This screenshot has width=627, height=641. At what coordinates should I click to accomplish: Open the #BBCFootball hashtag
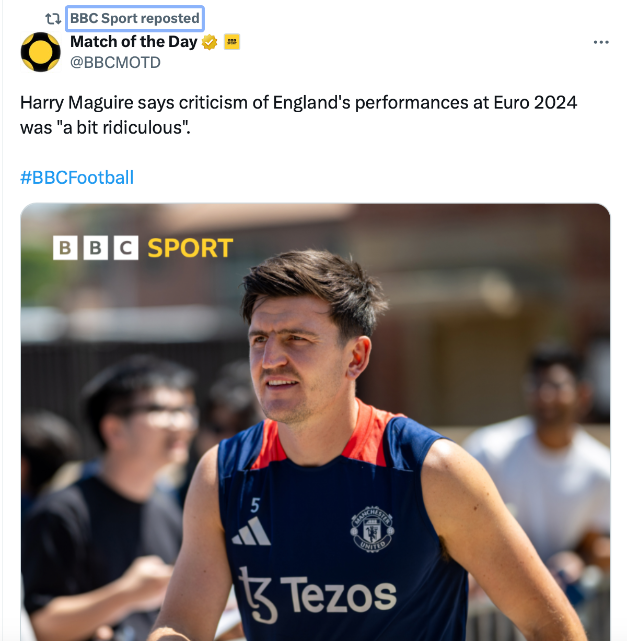[77, 178]
